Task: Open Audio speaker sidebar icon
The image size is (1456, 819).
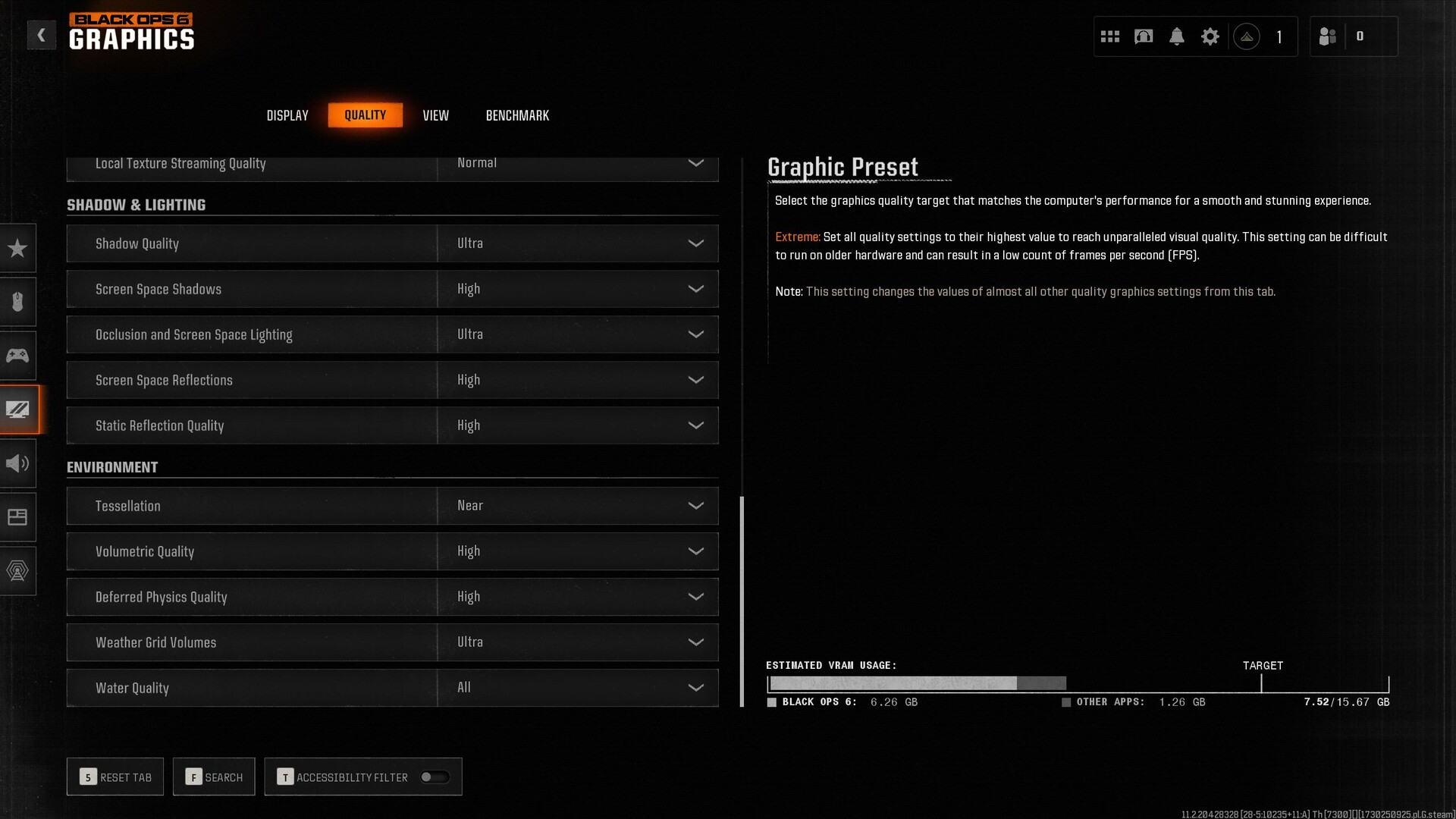Action: (17, 463)
